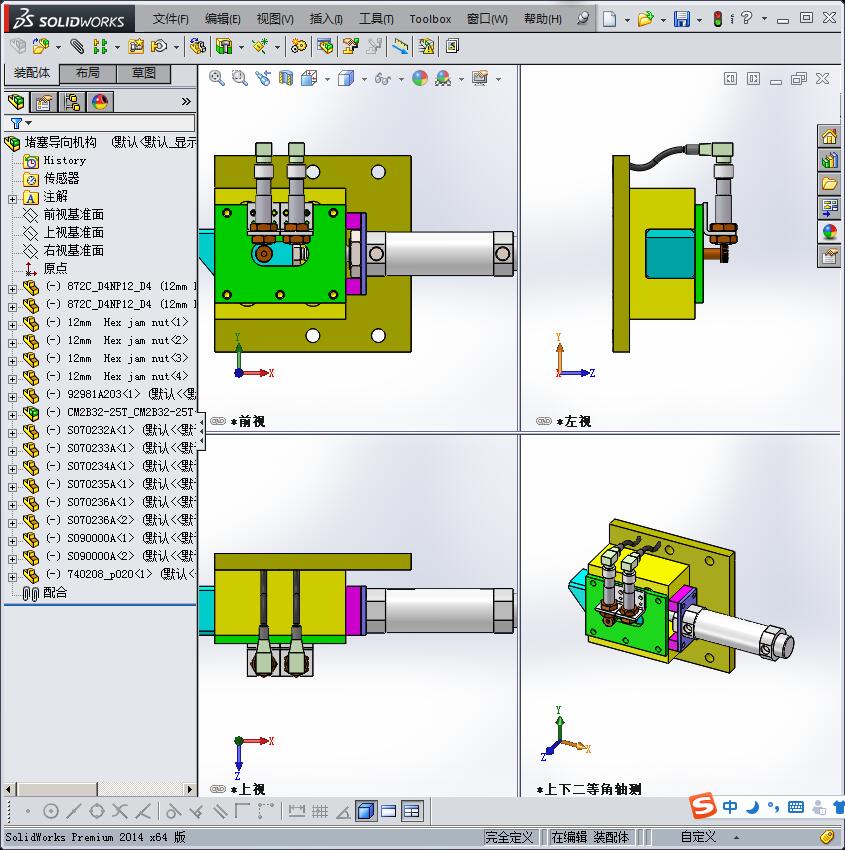Select the Zoom to Area tool
This screenshot has height=850, width=845.
(x=240, y=78)
